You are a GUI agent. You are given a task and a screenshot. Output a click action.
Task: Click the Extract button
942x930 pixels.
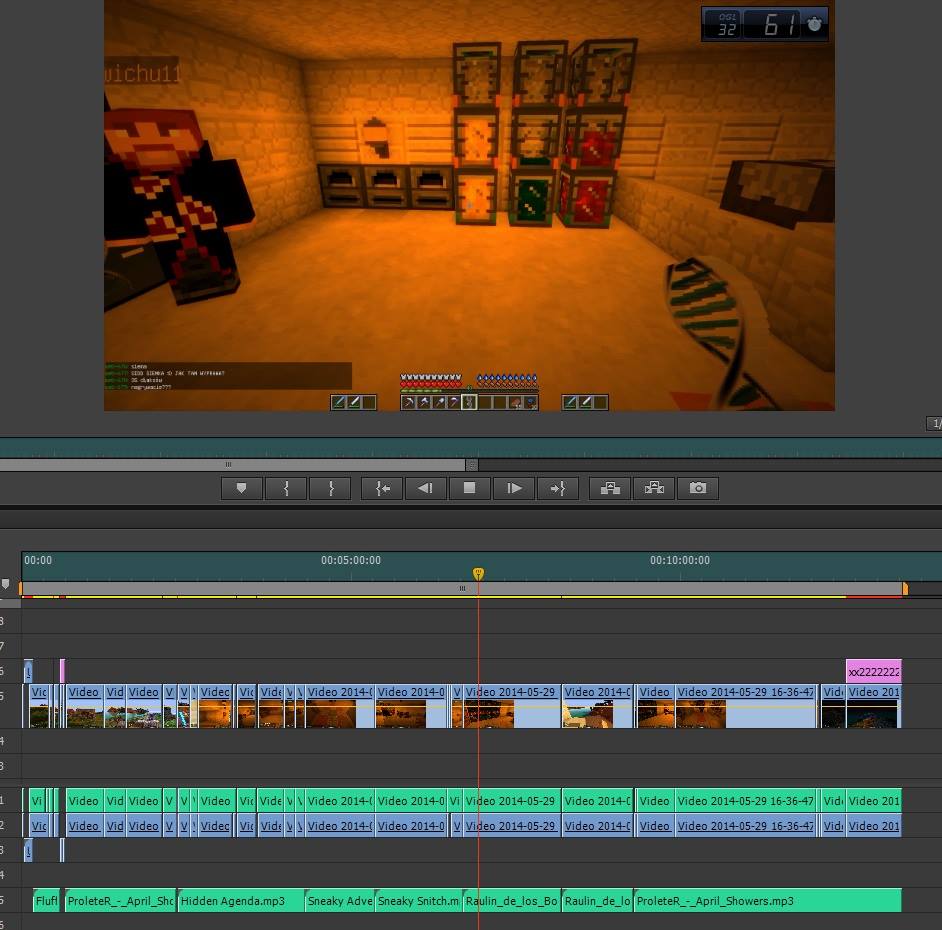654,488
